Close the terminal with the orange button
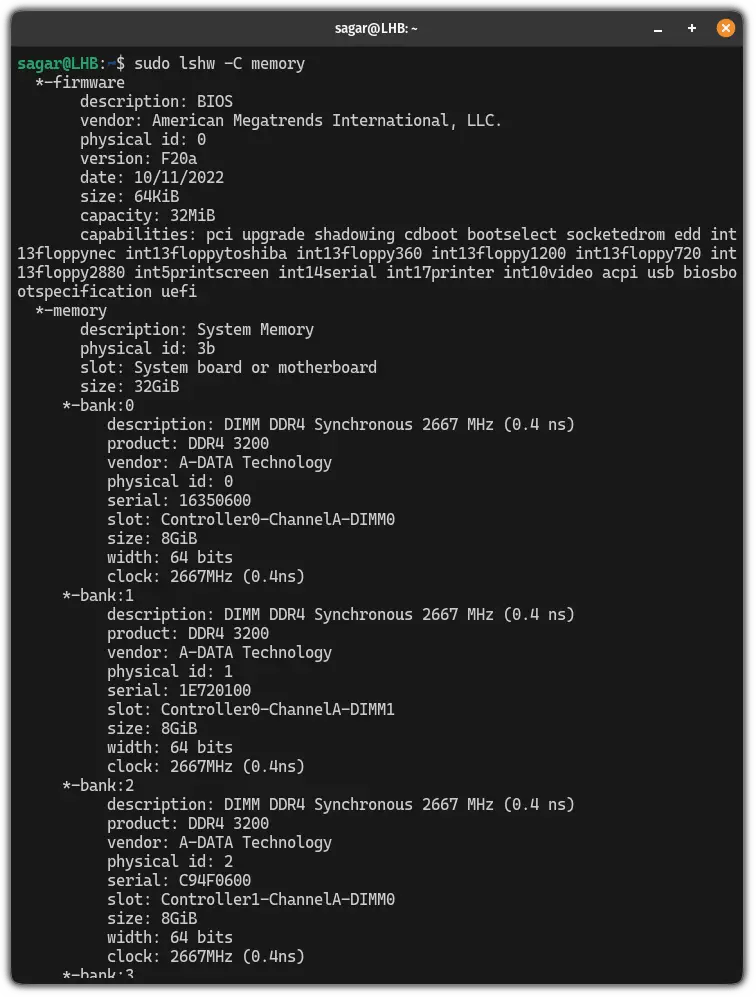Viewport: 756px width, 997px height. click(725, 27)
